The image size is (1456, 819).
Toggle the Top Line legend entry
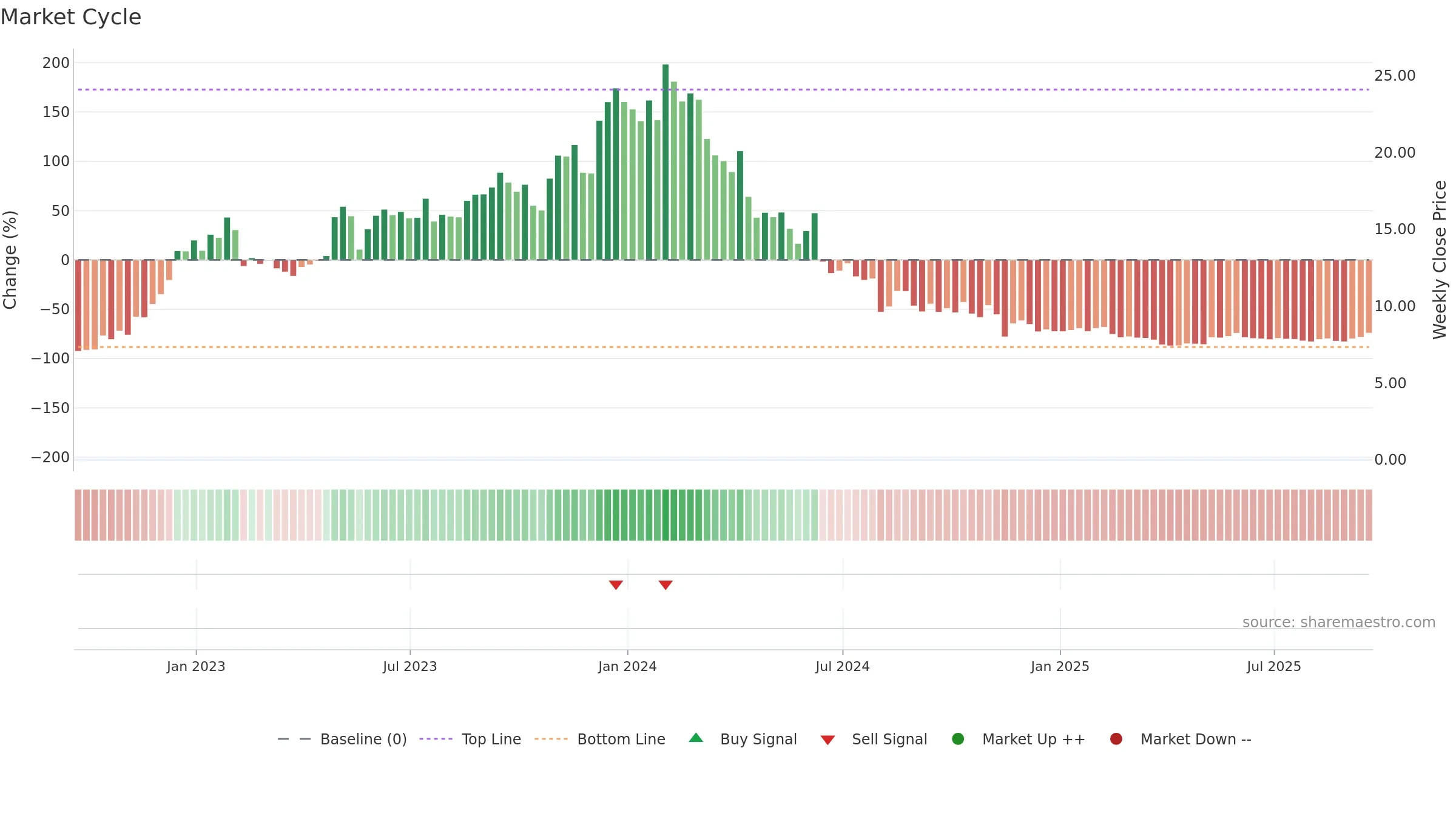pyautogui.click(x=470, y=739)
